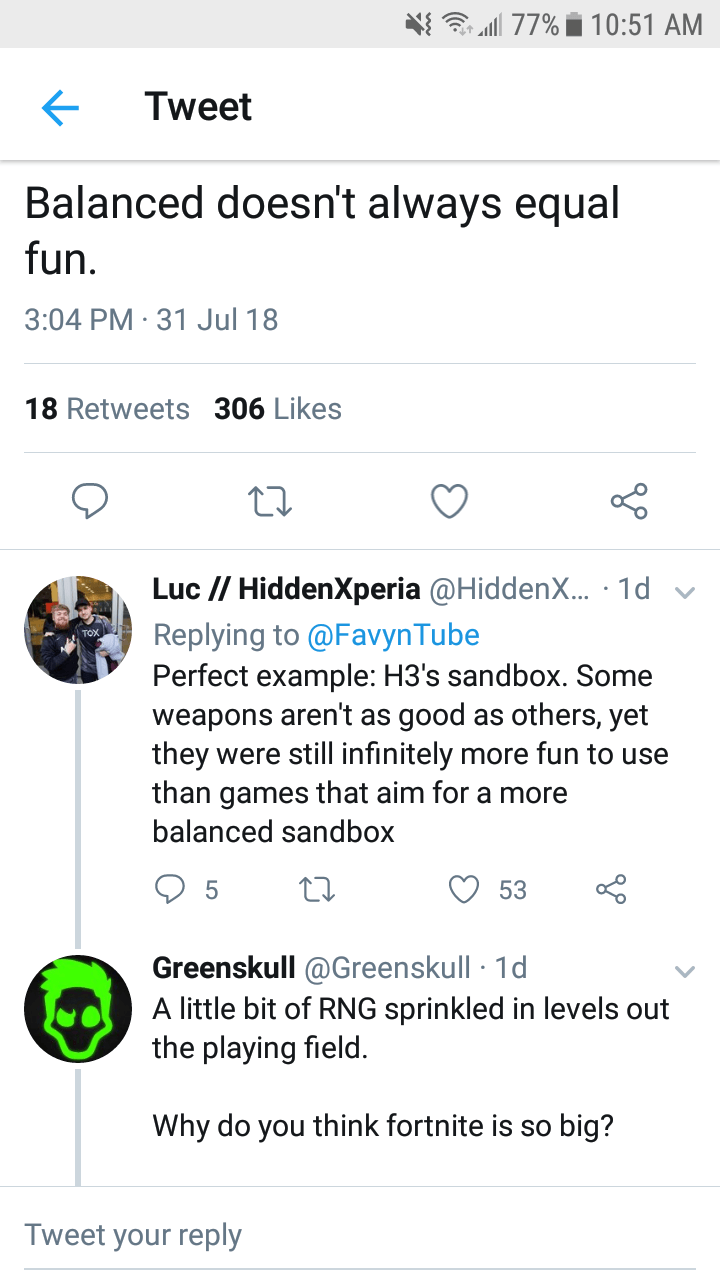720x1280 pixels.
Task: Open dropdown arrow on HiddenXperia's tweet
Action: [685, 592]
